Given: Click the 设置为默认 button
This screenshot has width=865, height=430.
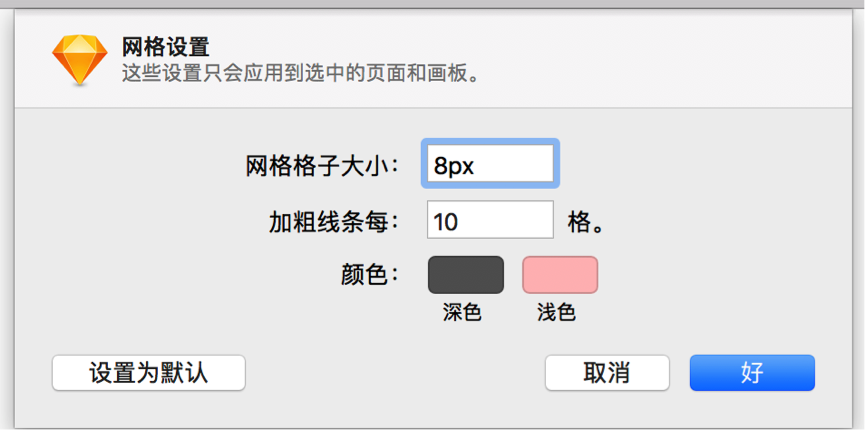Looking at the screenshot, I should pyautogui.click(x=149, y=373).
